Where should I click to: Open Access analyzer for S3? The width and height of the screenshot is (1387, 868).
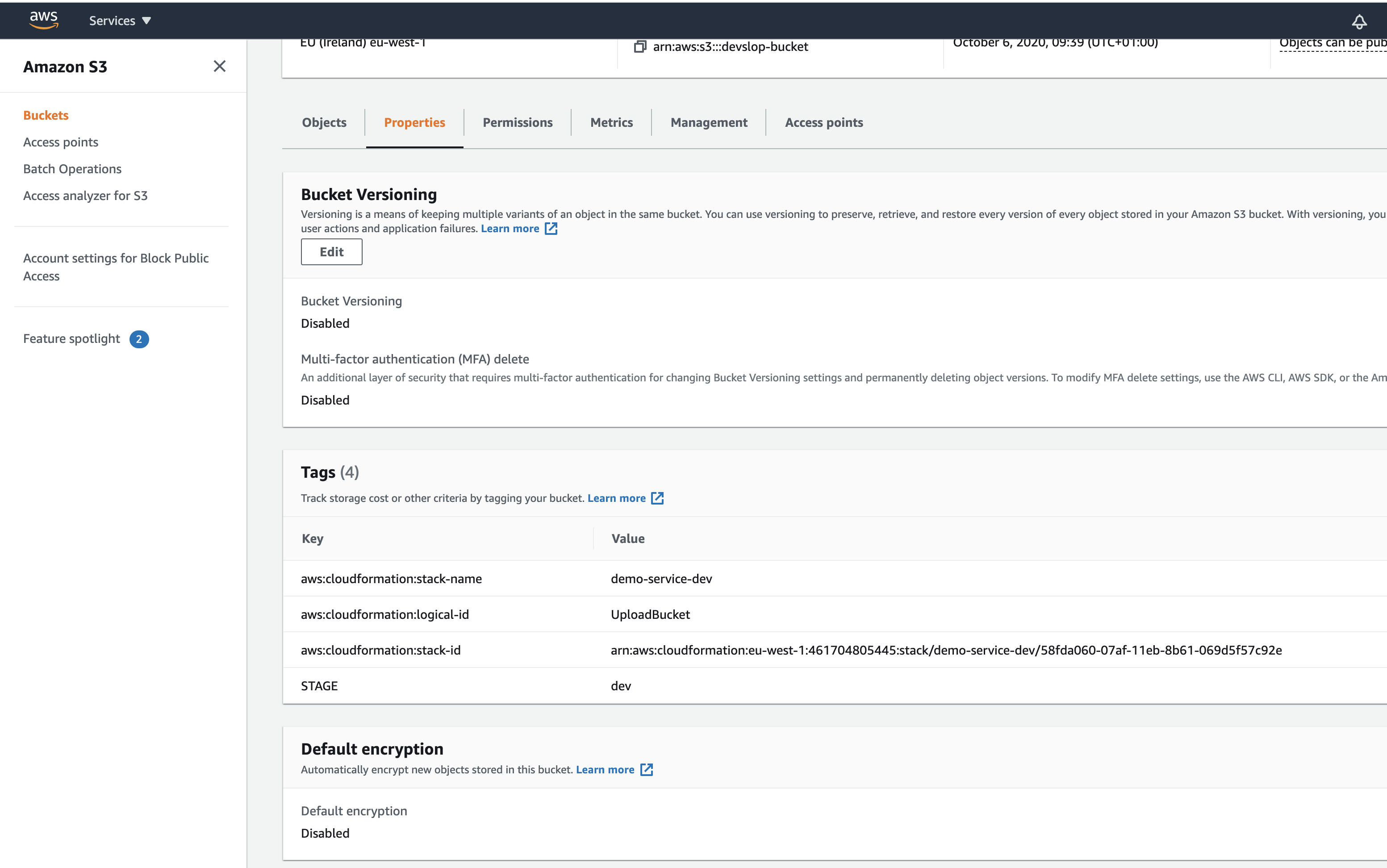point(85,196)
